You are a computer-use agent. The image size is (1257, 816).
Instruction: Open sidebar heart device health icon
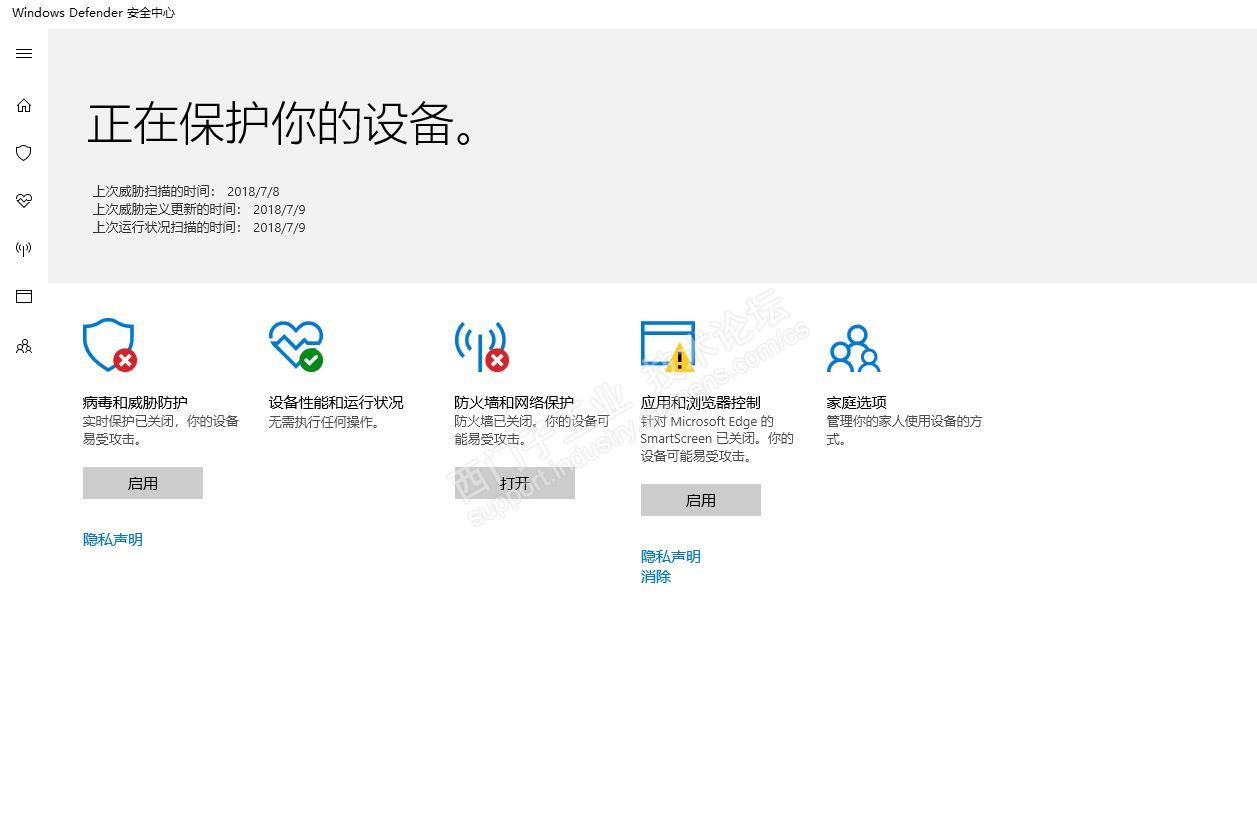click(24, 201)
